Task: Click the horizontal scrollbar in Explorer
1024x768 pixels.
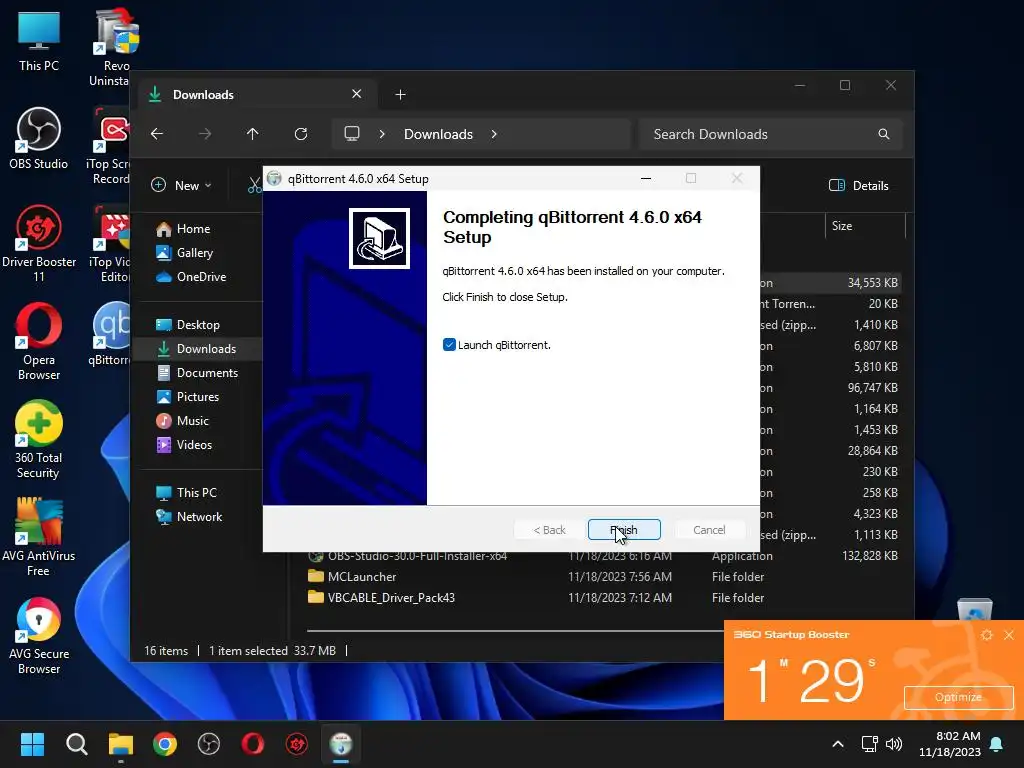Action: 515,631
